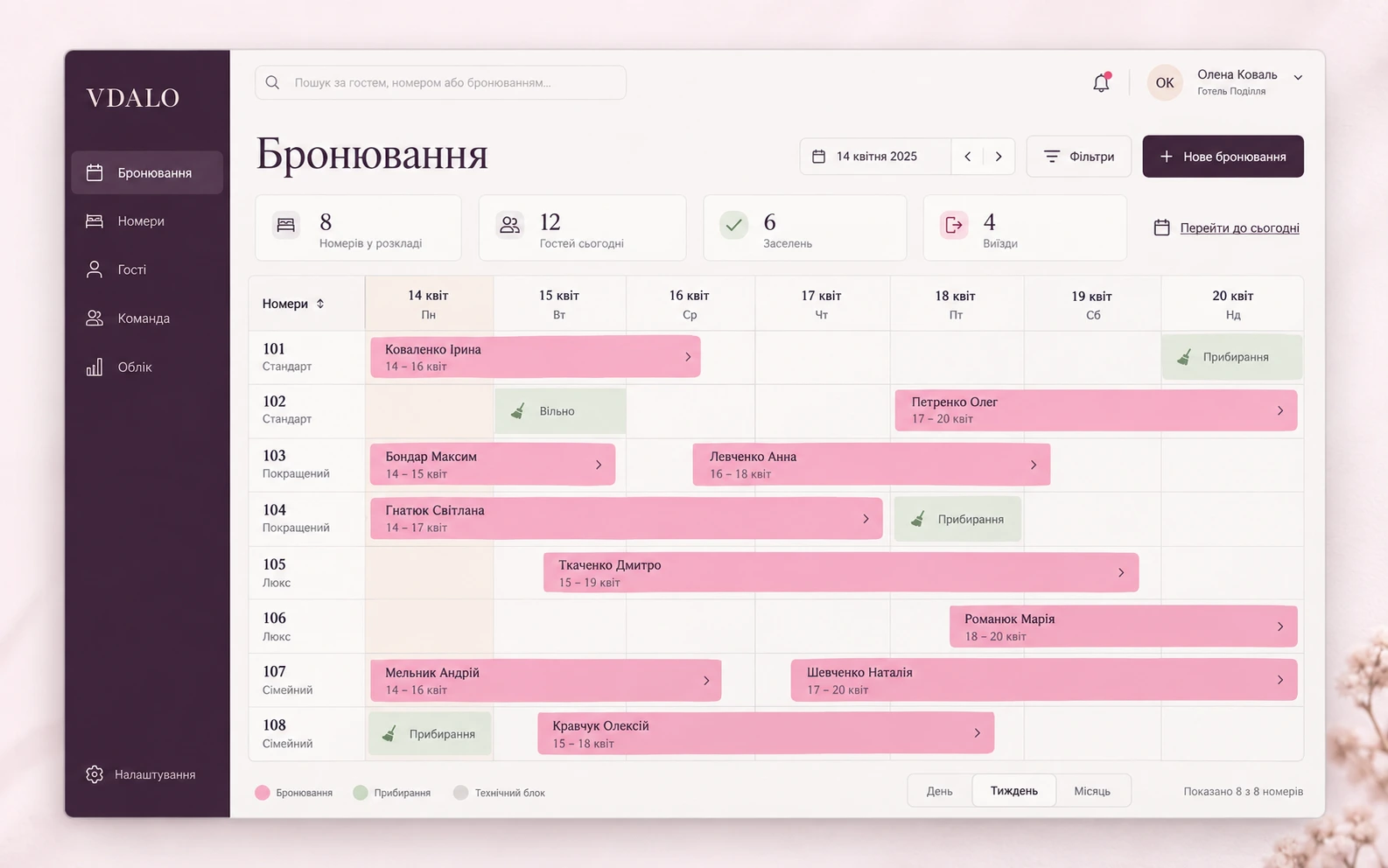Image resolution: width=1388 pixels, height=868 pixels.
Task: Go to the previous week arrow
Action: click(x=968, y=157)
